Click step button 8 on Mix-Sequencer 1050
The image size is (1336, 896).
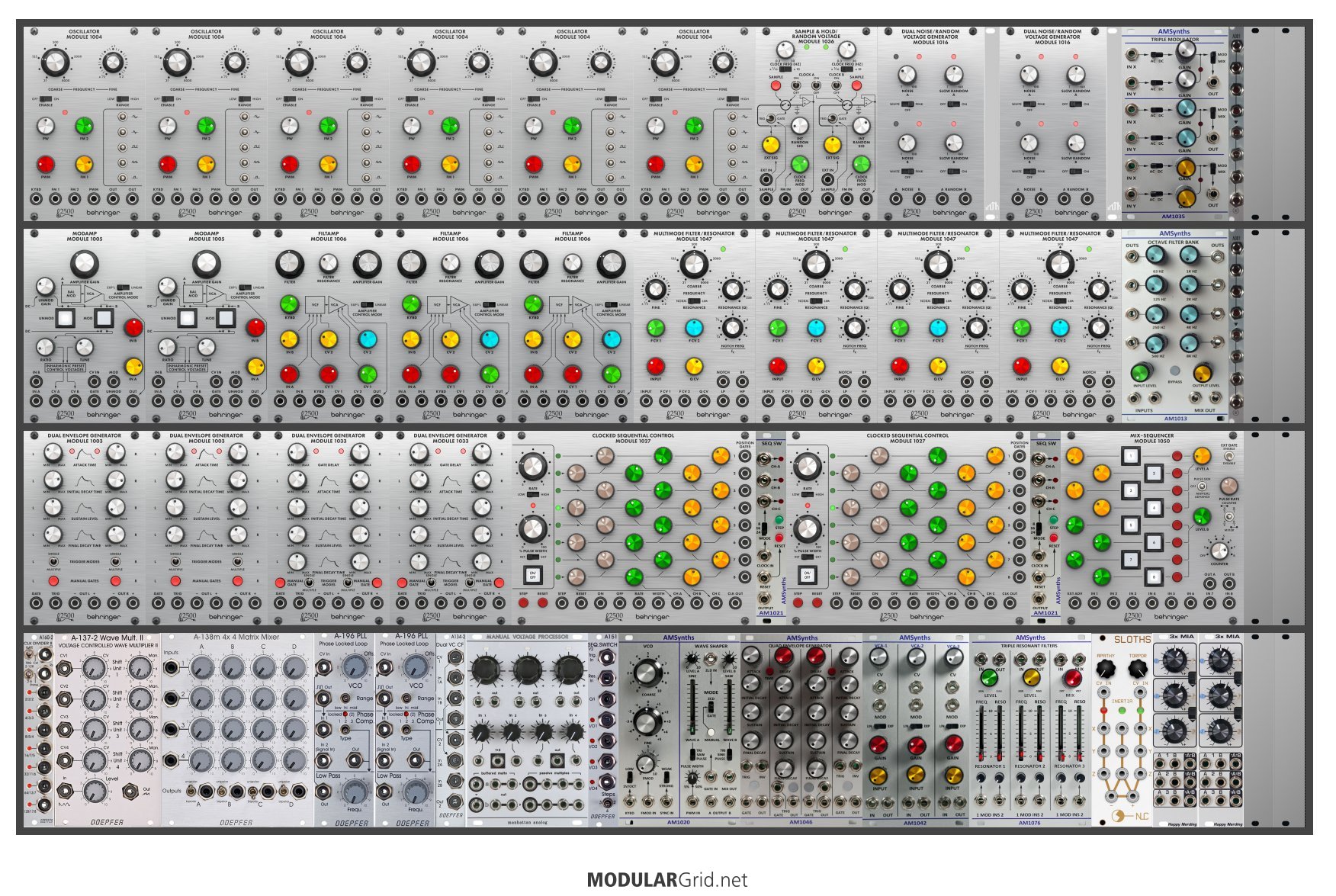[1154, 576]
